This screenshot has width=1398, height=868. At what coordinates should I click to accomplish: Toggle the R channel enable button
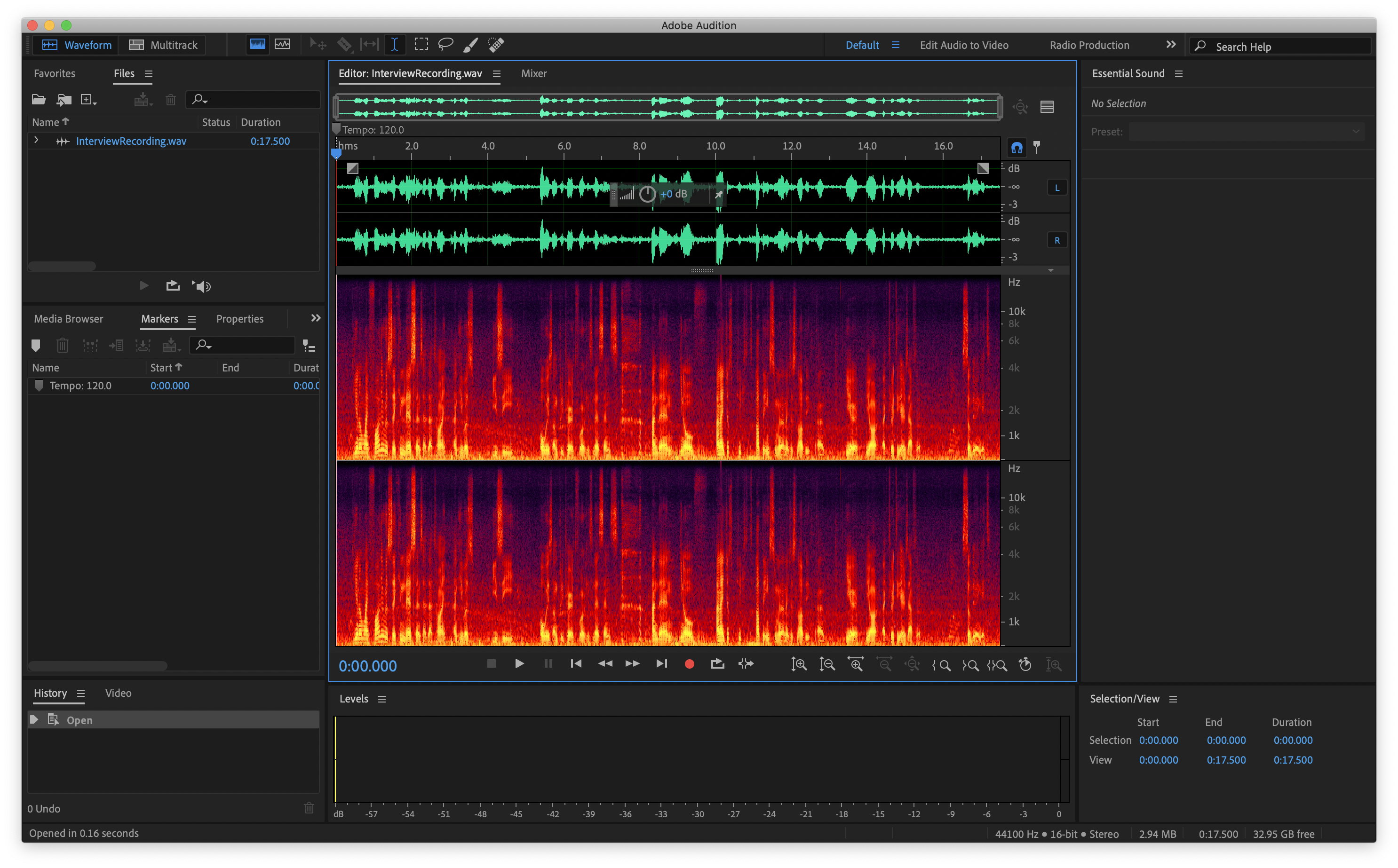pyautogui.click(x=1057, y=239)
